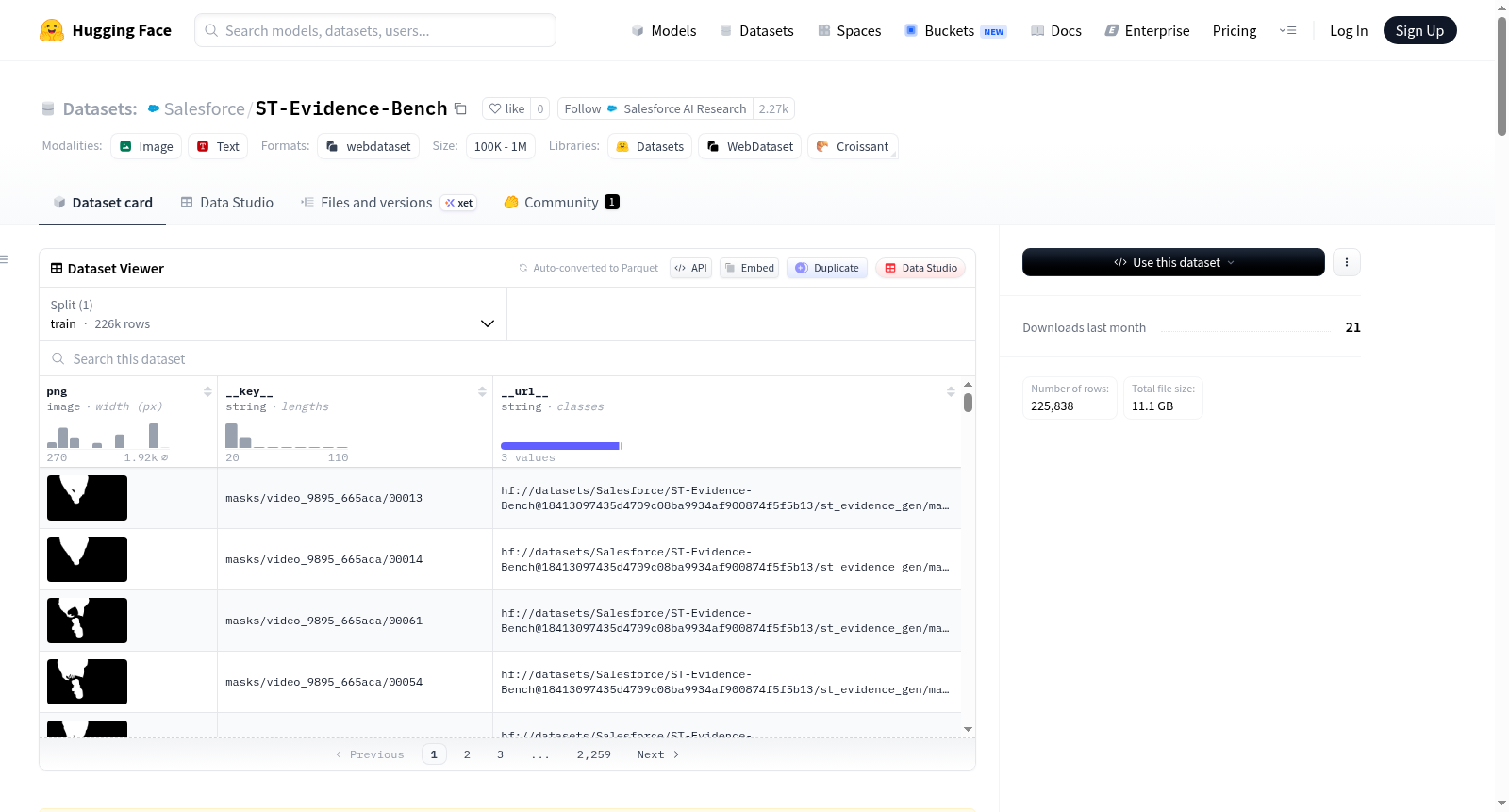Go to page 3 of the dataset
The image size is (1509, 812).
click(500, 754)
